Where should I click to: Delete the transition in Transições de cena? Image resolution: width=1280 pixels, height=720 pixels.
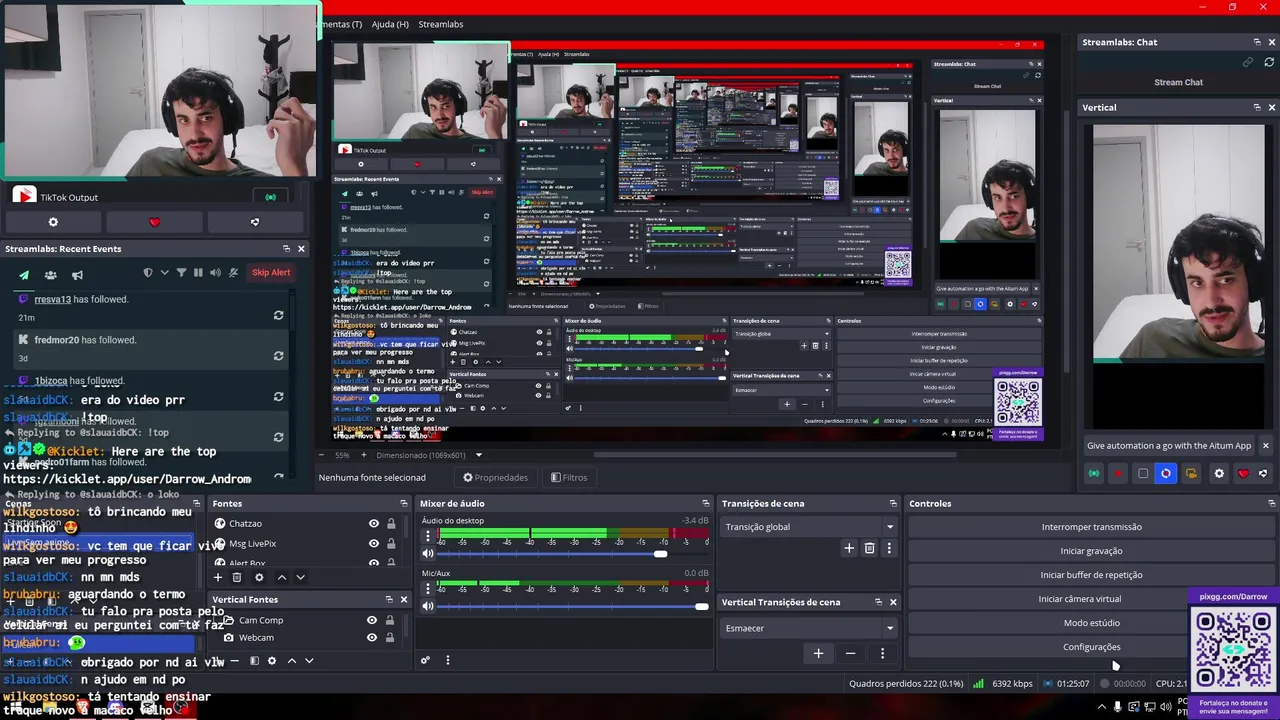(869, 548)
